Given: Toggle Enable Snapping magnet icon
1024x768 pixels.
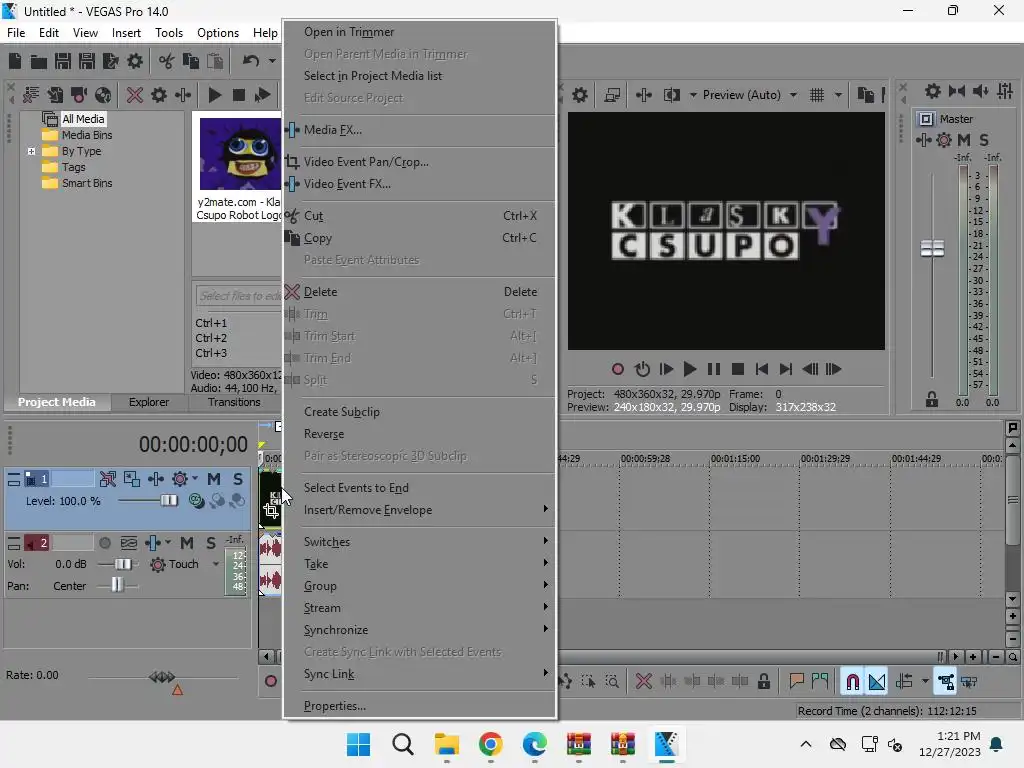Looking at the screenshot, I should click(852, 682).
